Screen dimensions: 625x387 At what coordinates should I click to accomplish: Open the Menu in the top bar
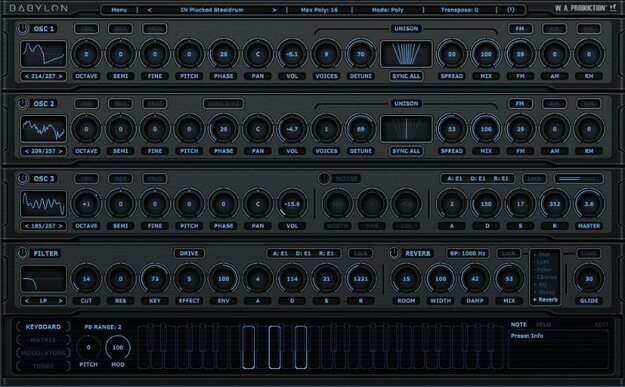(x=119, y=10)
